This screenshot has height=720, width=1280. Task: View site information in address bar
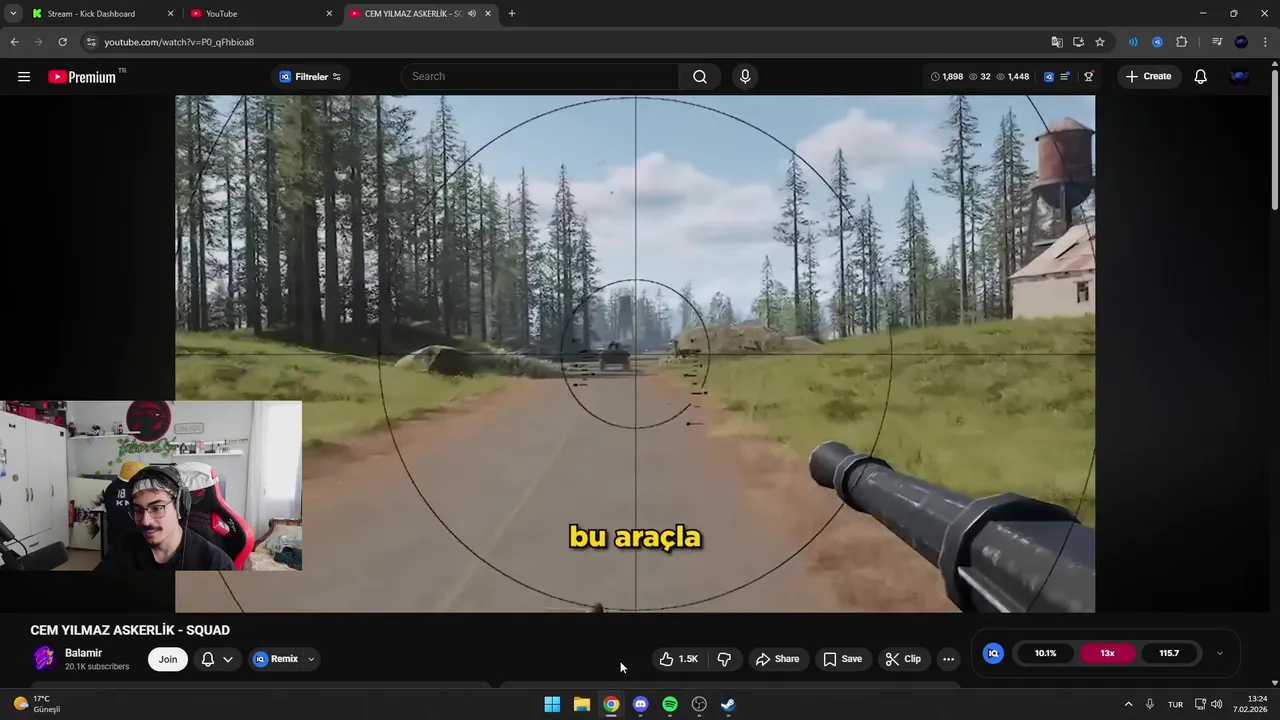pos(90,42)
